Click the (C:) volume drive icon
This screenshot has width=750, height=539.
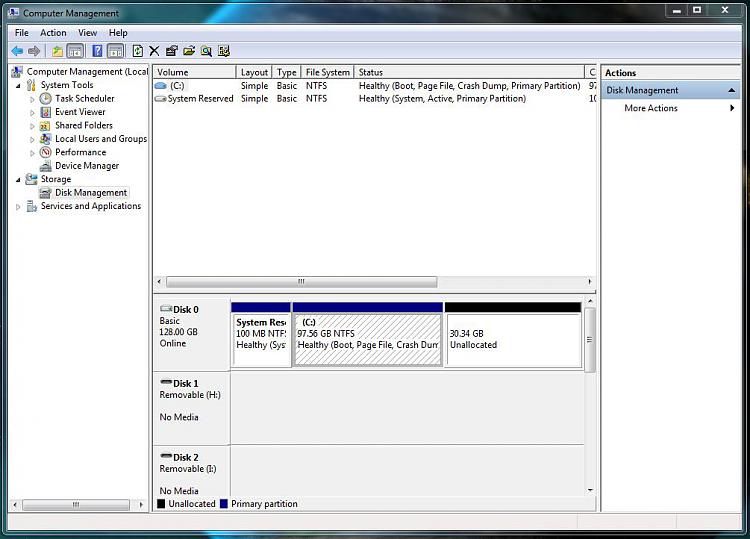pyautogui.click(x=161, y=86)
